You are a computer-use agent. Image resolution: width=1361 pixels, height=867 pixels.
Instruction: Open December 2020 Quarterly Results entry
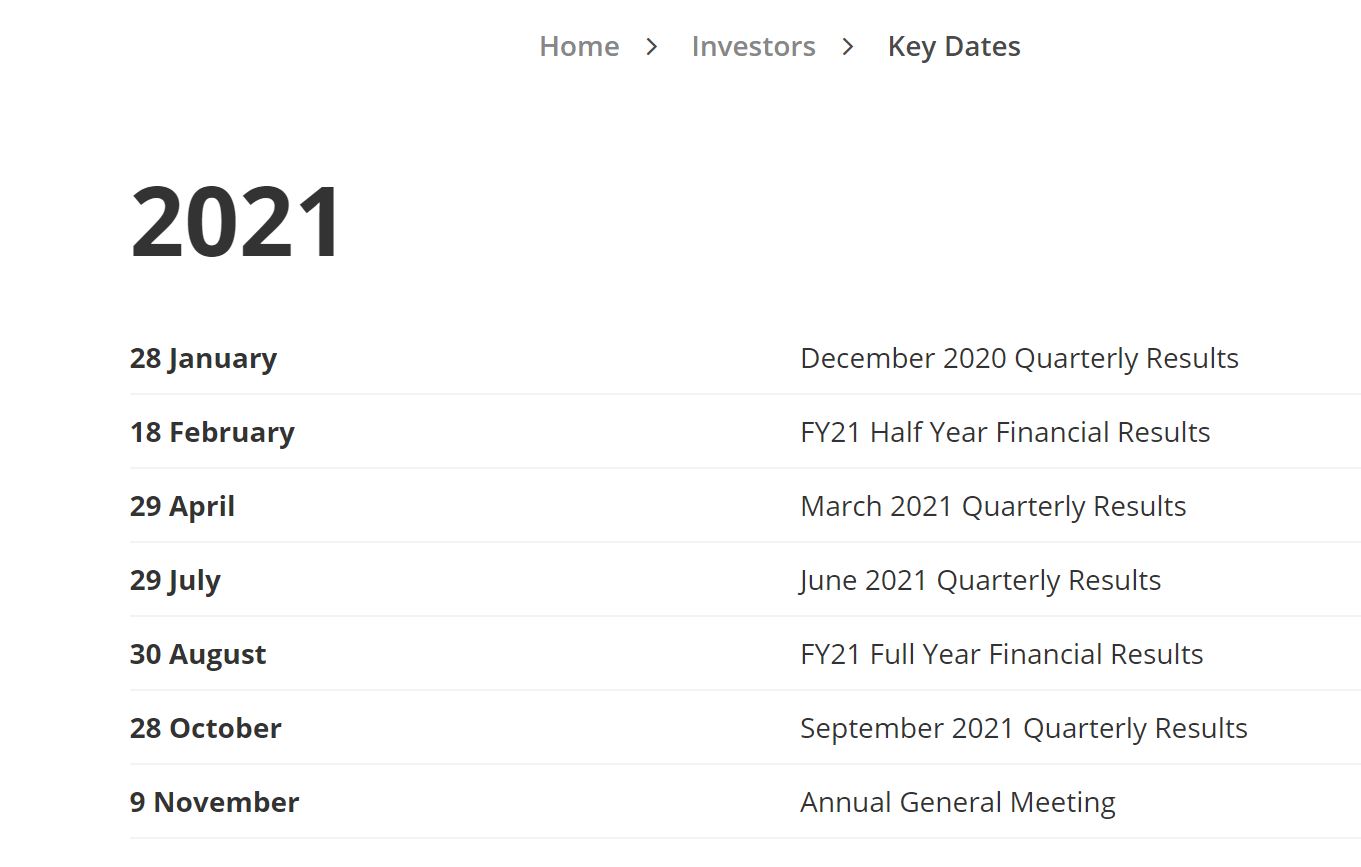[1019, 358]
